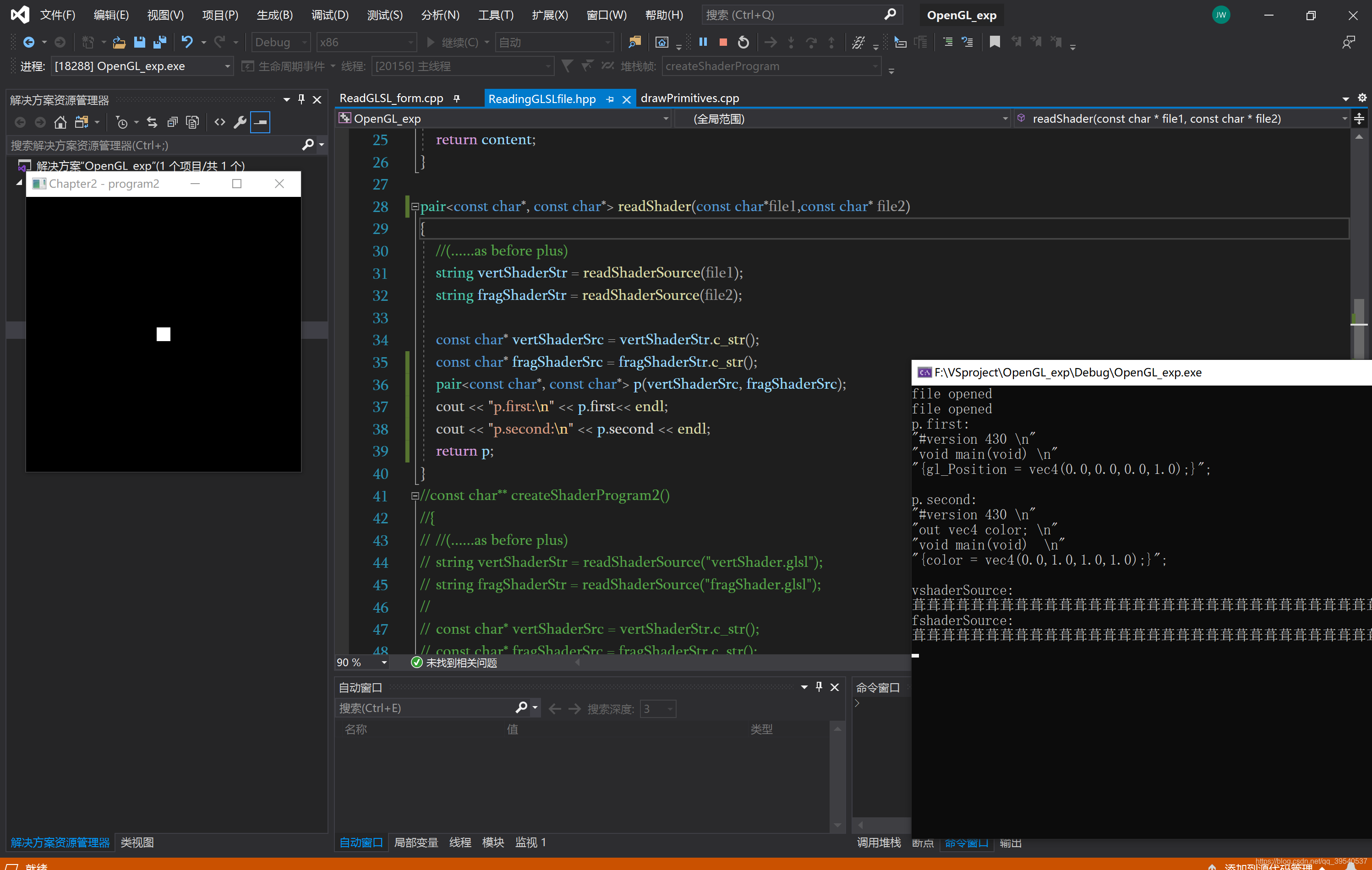Switch to the drawPrimitives.cpp tab
The width and height of the screenshot is (1372, 870).
pos(689,98)
